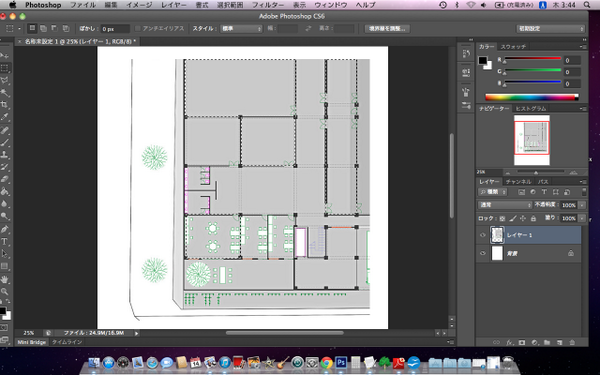
Task: Select the Path Selection tool
Action: (x=4, y=254)
